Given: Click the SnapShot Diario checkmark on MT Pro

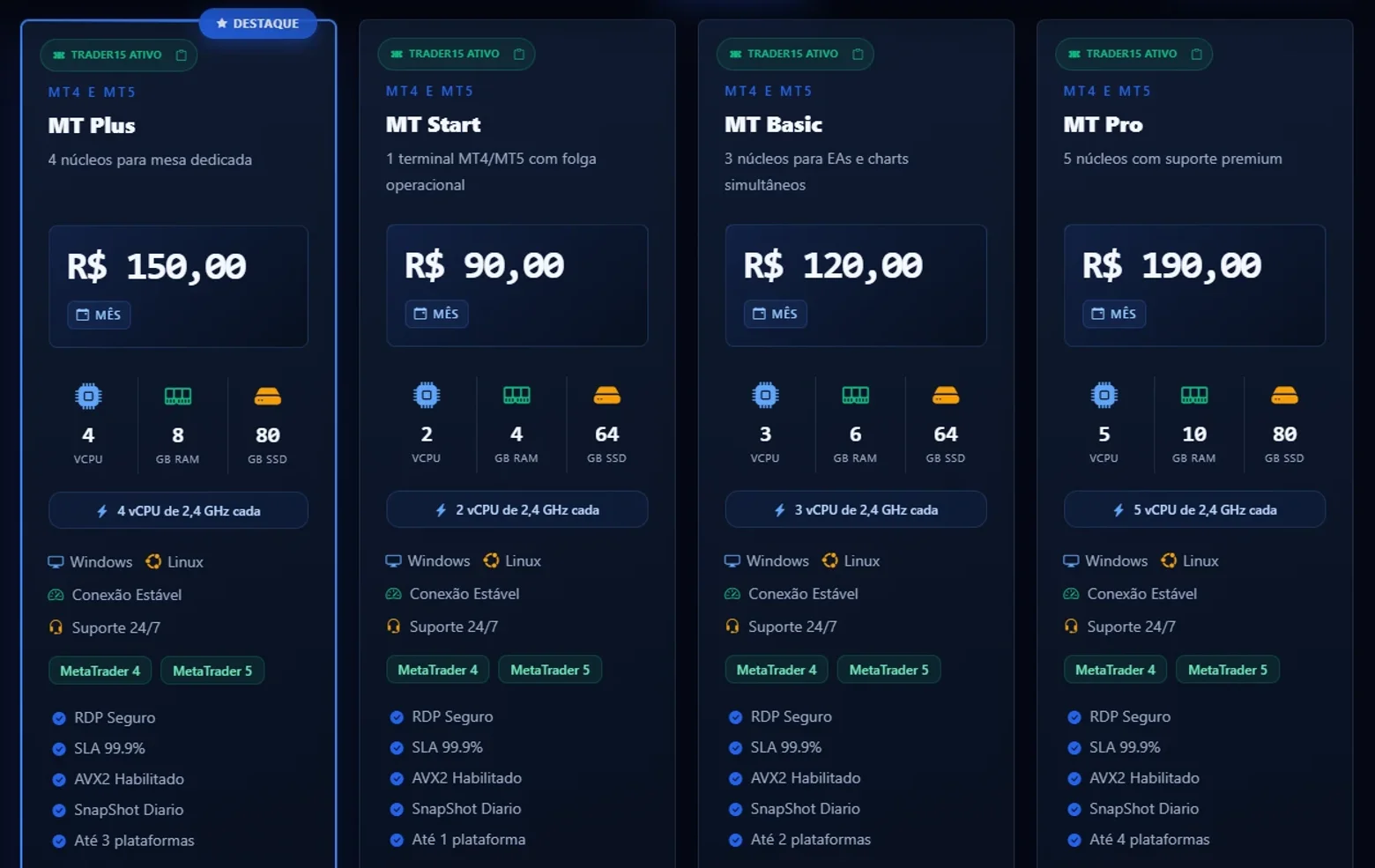Looking at the screenshot, I should 1074,810.
